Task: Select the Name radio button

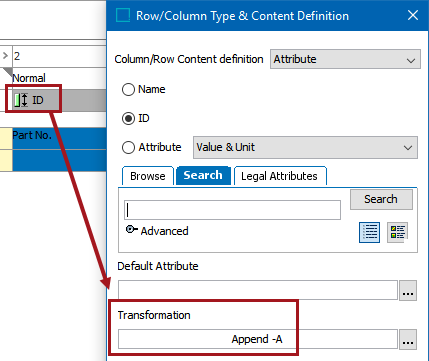Action: [128, 90]
